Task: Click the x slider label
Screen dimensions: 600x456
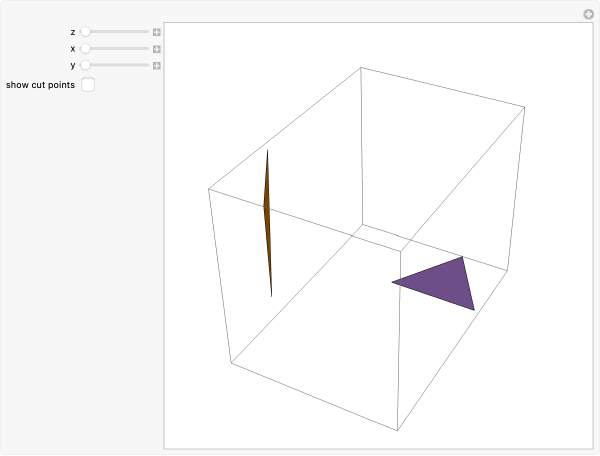Action: click(x=73, y=48)
